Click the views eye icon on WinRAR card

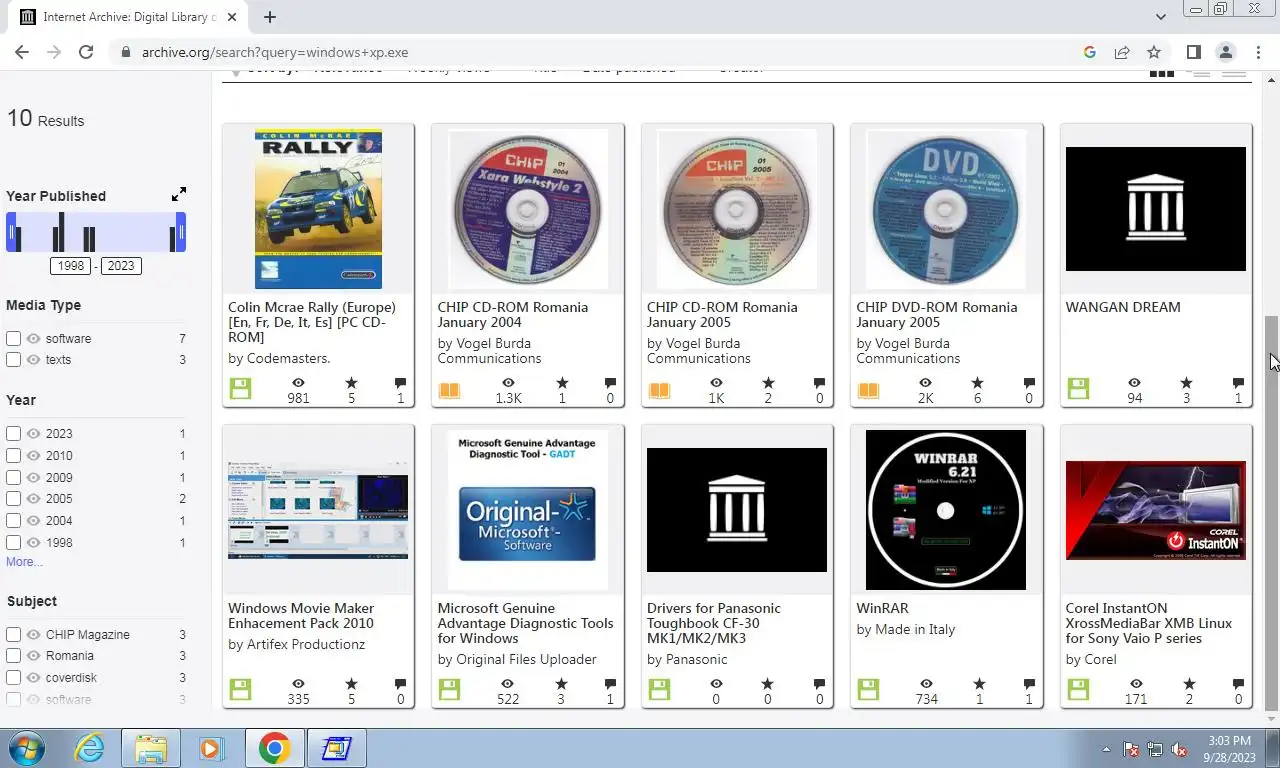pyautogui.click(x=926, y=684)
